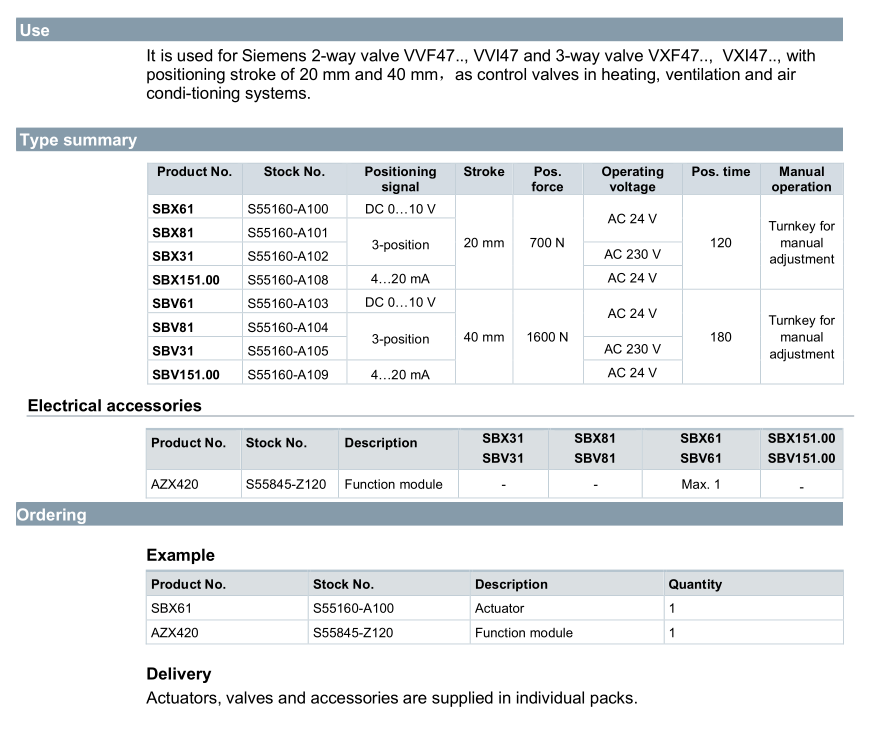The image size is (870, 740).
Task: Click the "Max. 1" accessories cell
Action: tap(701, 485)
